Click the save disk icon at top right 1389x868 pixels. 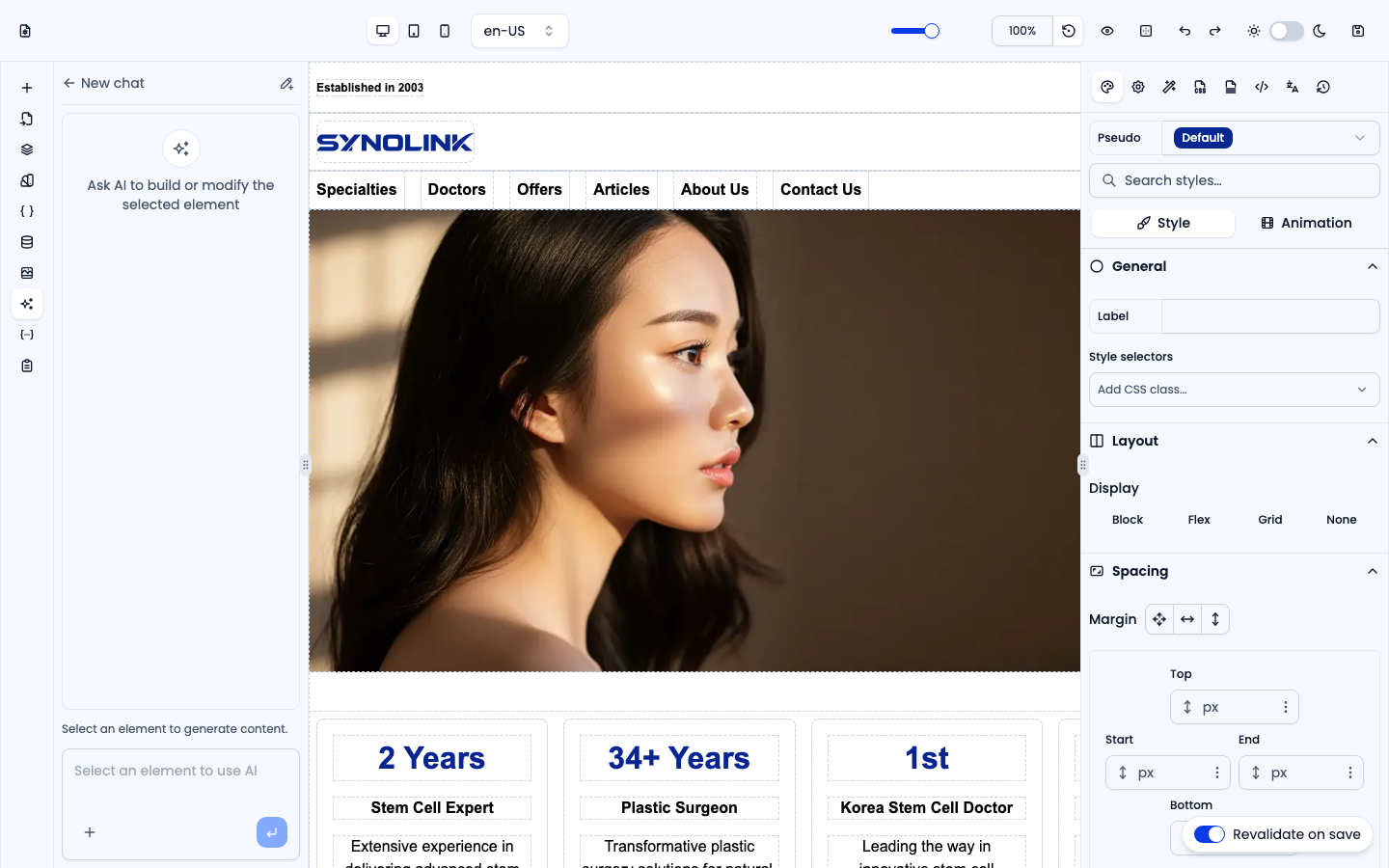click(1358, 31)
